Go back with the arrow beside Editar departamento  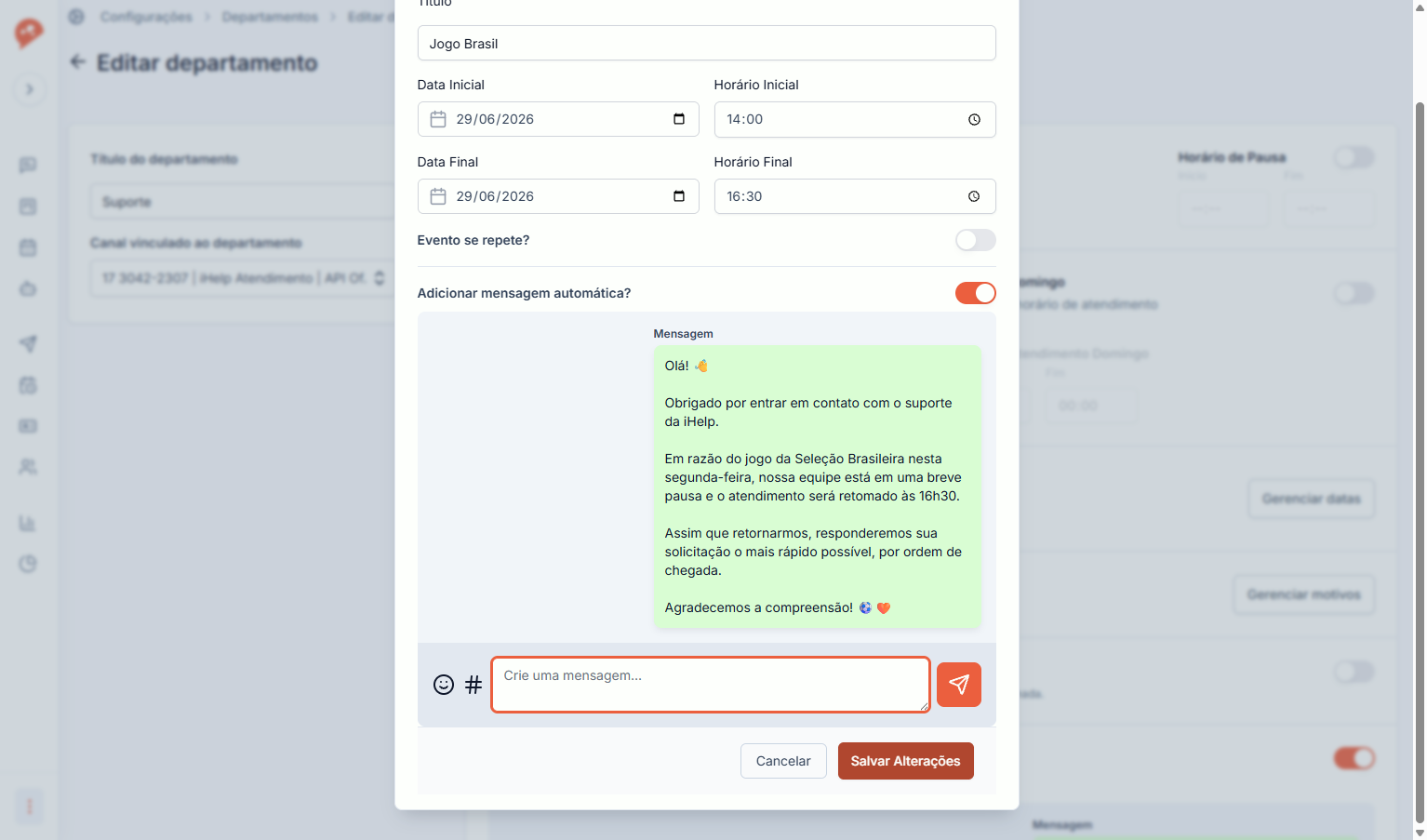(x=78, y=62)
